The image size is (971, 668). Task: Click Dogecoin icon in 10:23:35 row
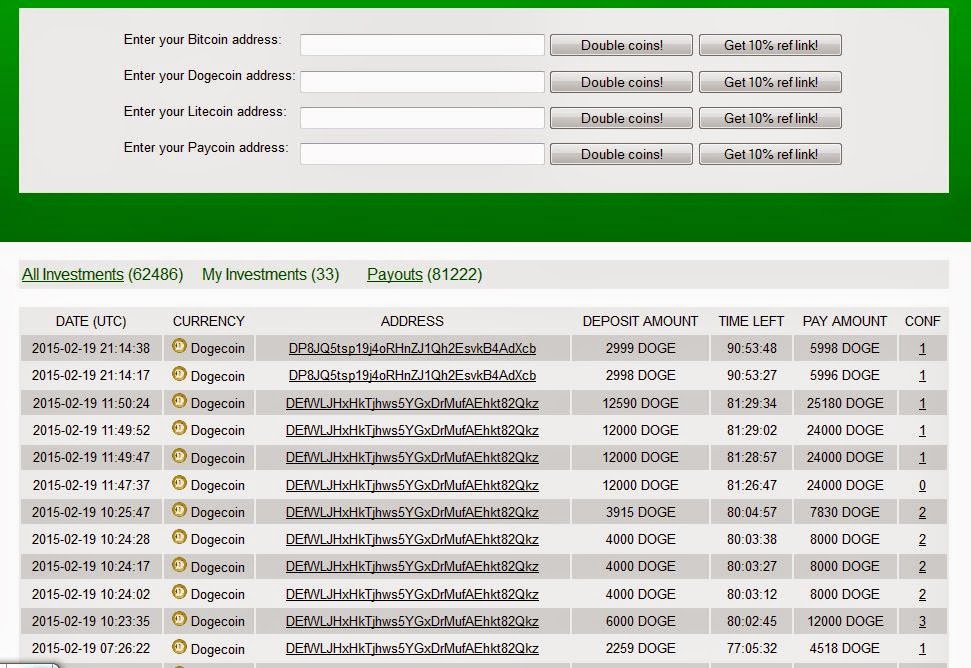point(179,619)
